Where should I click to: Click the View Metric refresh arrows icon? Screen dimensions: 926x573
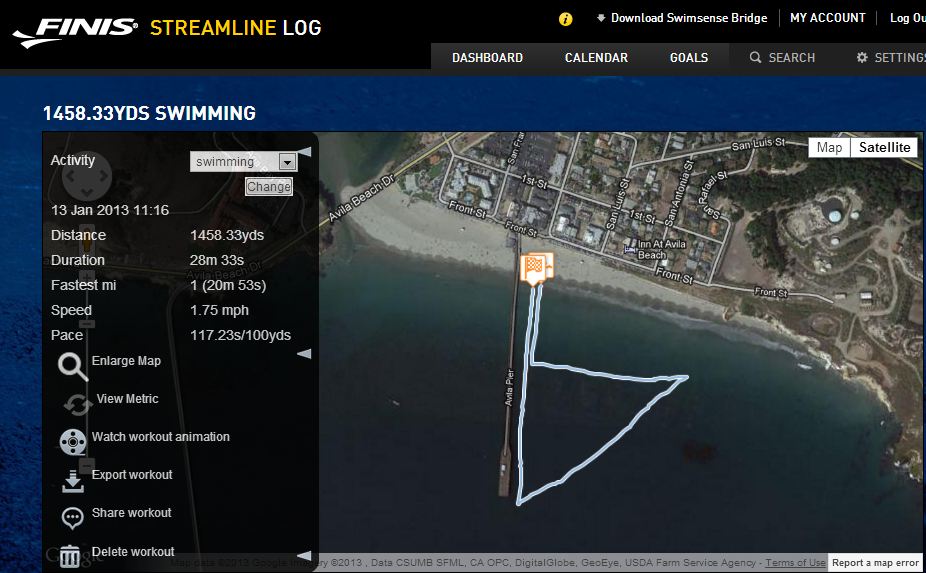pos(78,405)
